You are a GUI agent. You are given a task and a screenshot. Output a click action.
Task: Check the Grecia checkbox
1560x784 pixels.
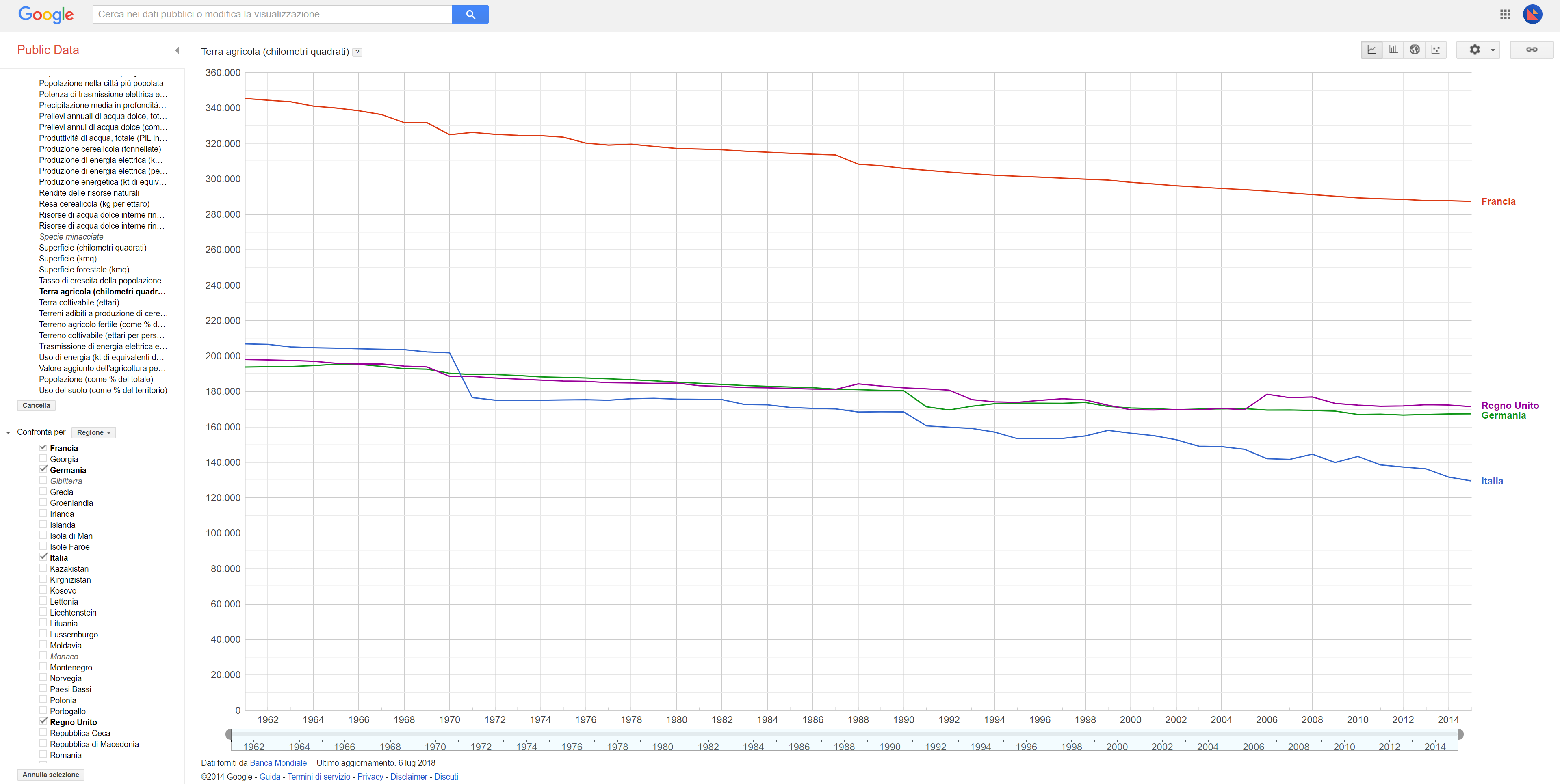click(x=43, y=492)
